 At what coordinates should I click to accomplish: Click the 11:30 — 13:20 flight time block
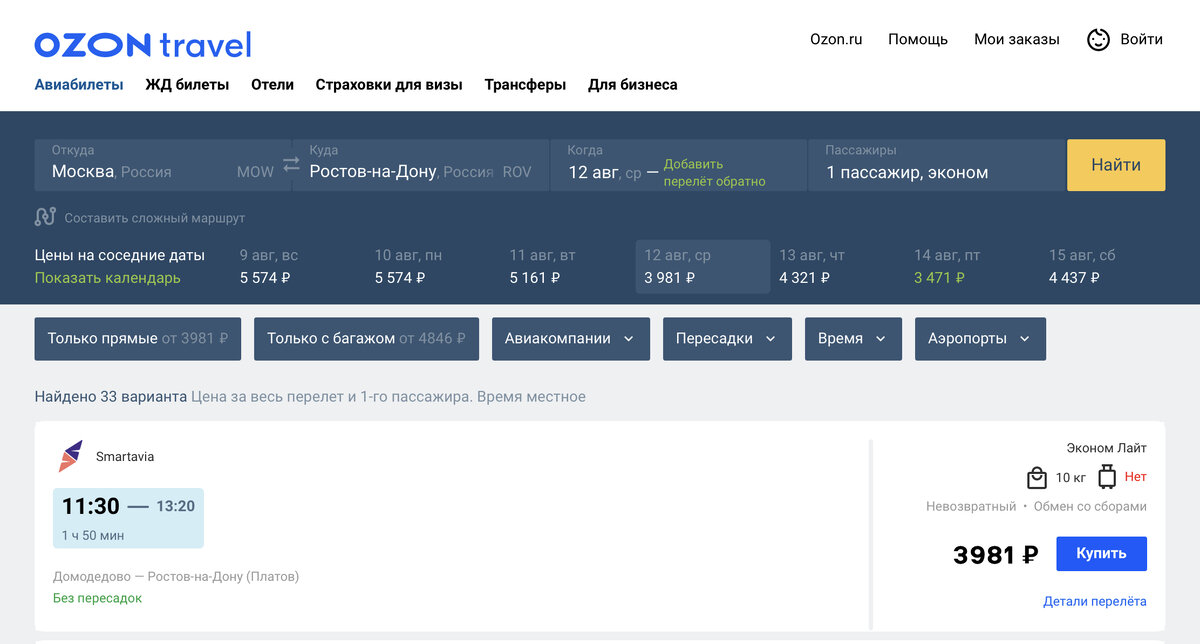coord(128,518)
